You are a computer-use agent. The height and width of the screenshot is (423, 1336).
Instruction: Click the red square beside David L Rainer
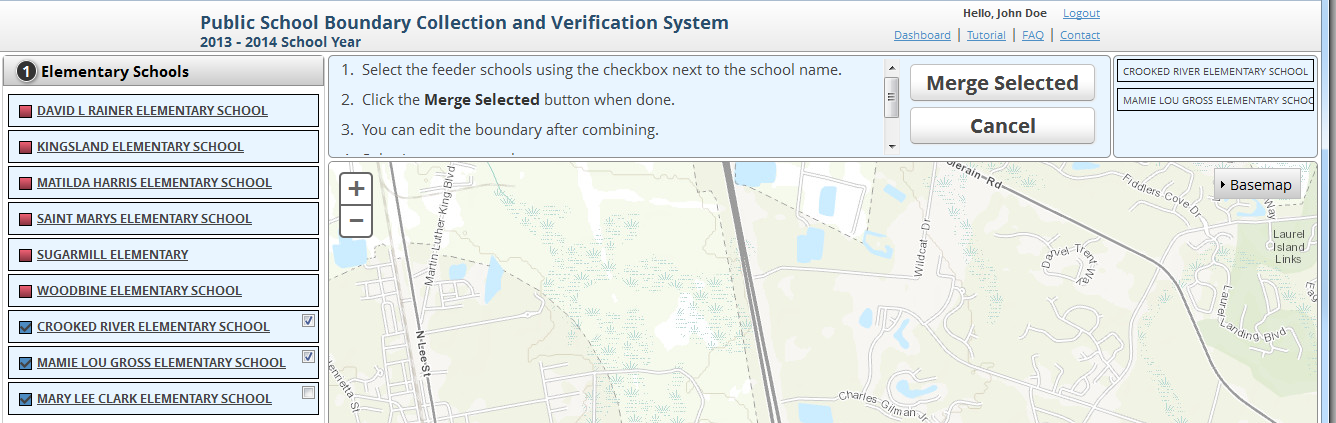pyautogui.click(x=26, y=111)
